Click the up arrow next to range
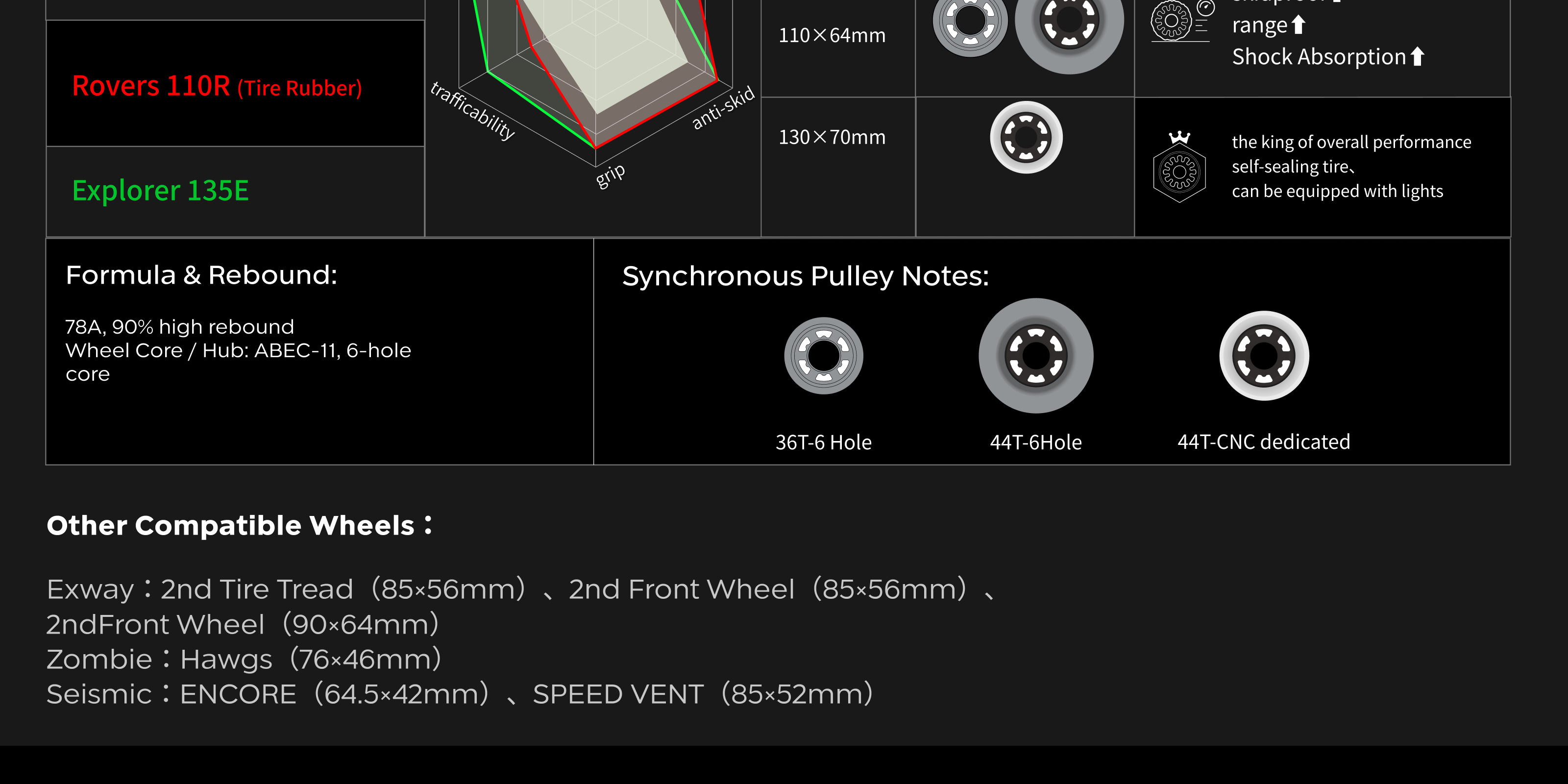The width and height of the screenshot is (1568, 784). point(1298,25)
